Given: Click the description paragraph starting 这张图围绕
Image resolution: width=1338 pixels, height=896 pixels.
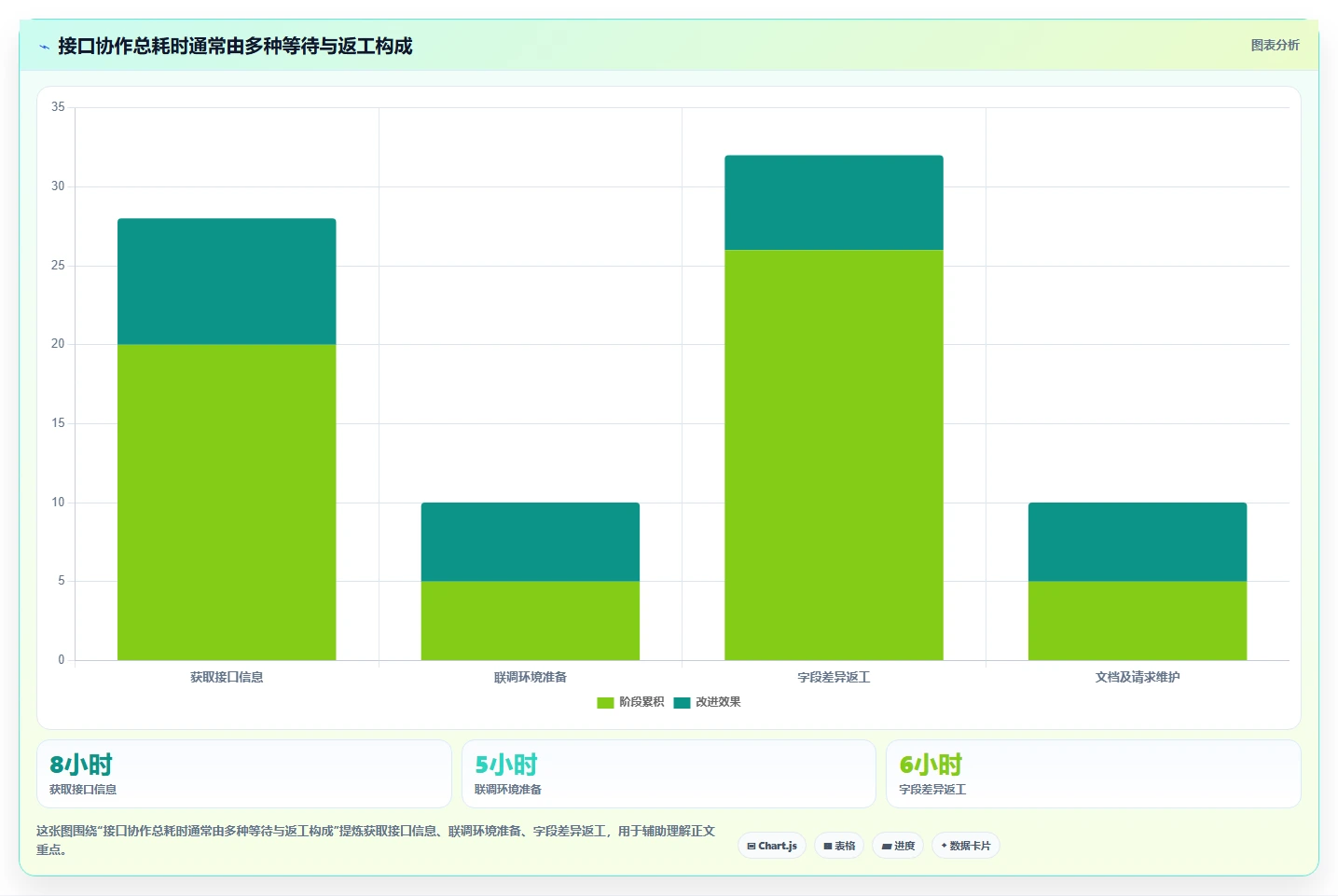Looking at the screenshot, I should (376, 840).
